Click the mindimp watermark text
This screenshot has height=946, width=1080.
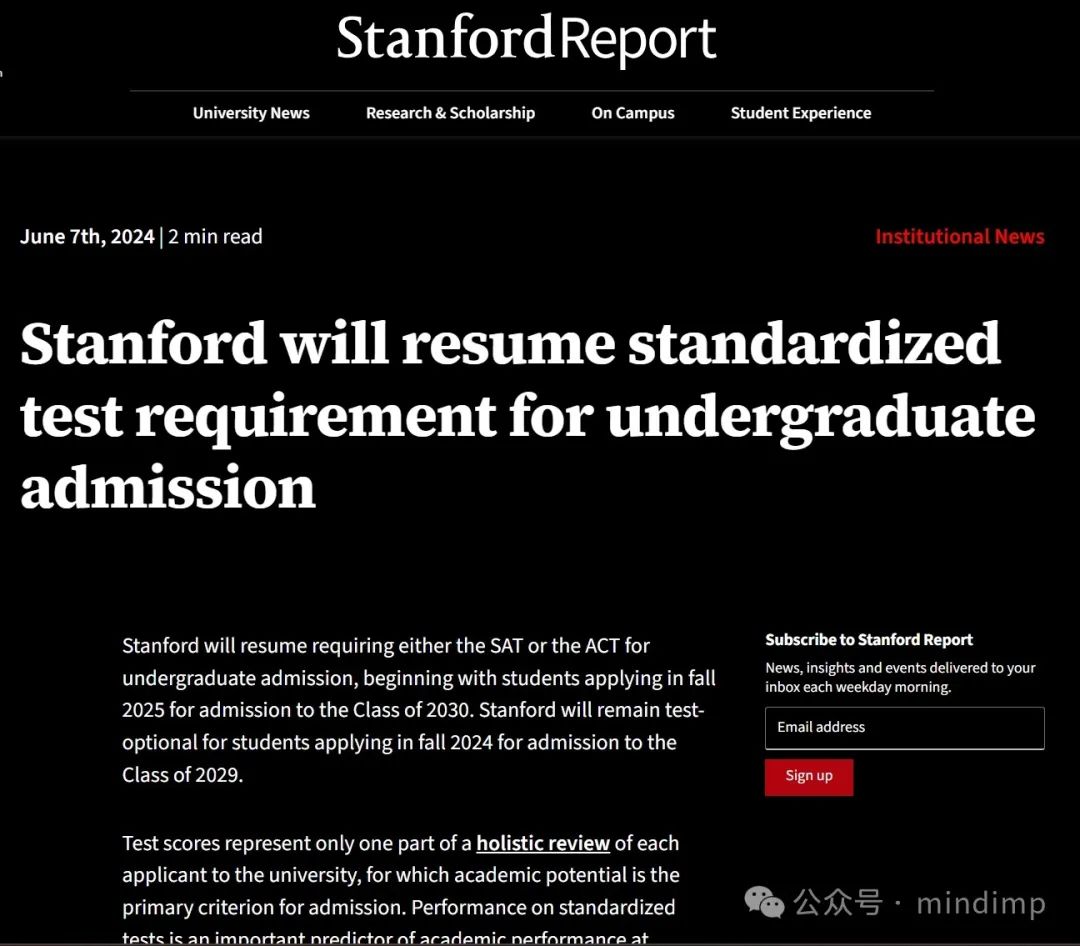[x=981, y=903]
